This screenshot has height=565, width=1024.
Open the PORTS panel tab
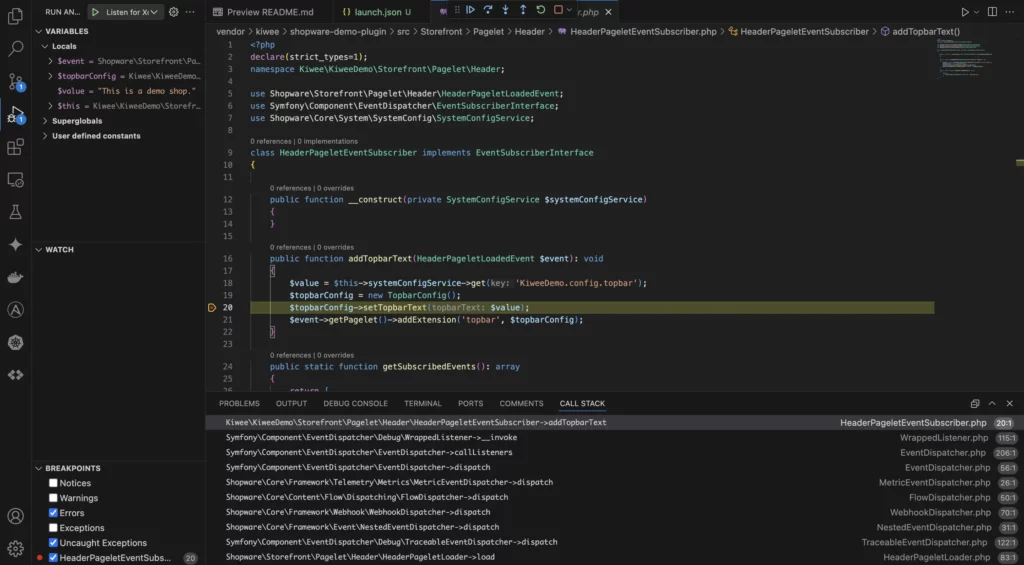(x=470, y=404)
